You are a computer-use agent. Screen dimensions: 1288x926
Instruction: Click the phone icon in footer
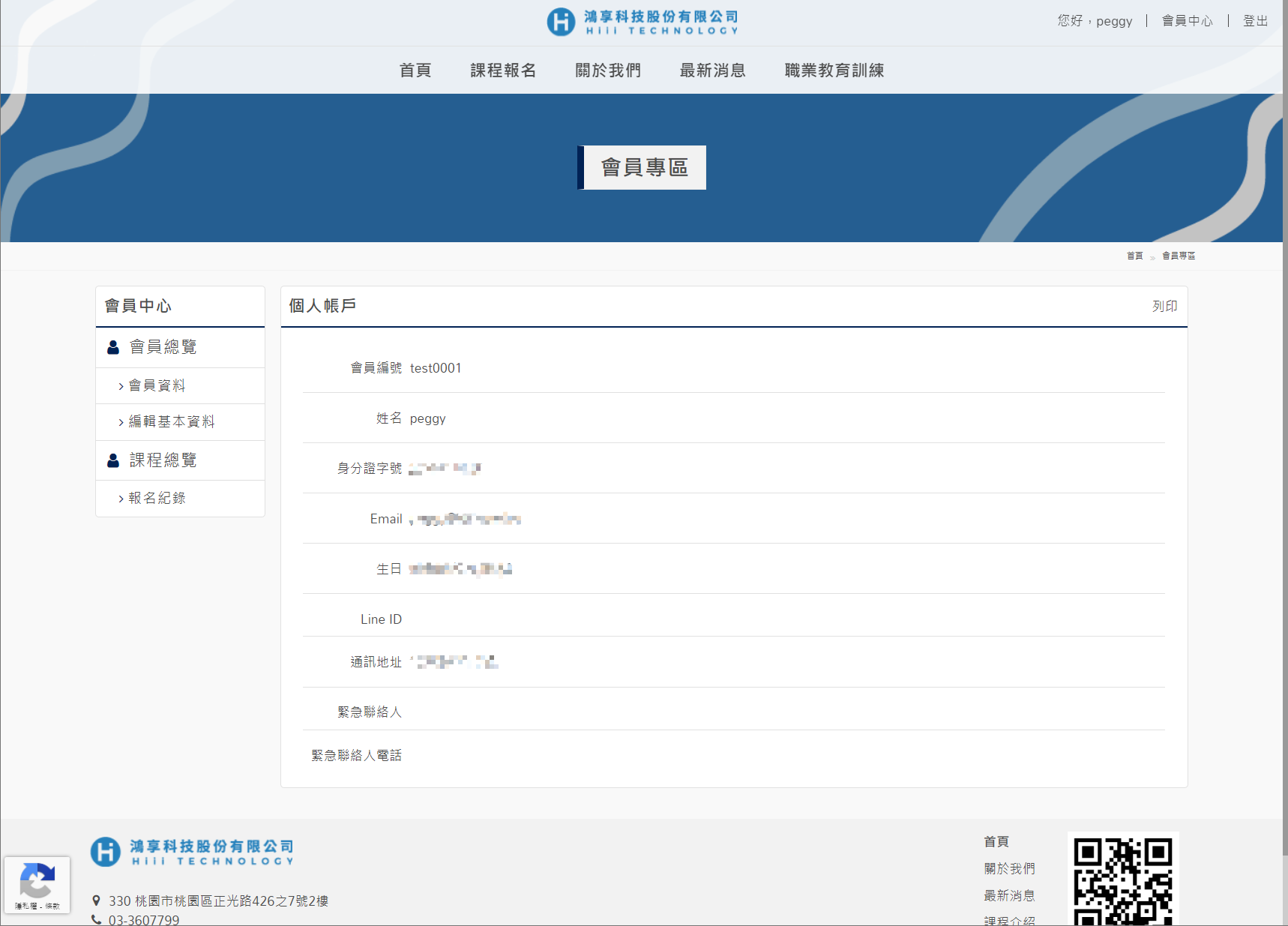[x=96, y=920]
